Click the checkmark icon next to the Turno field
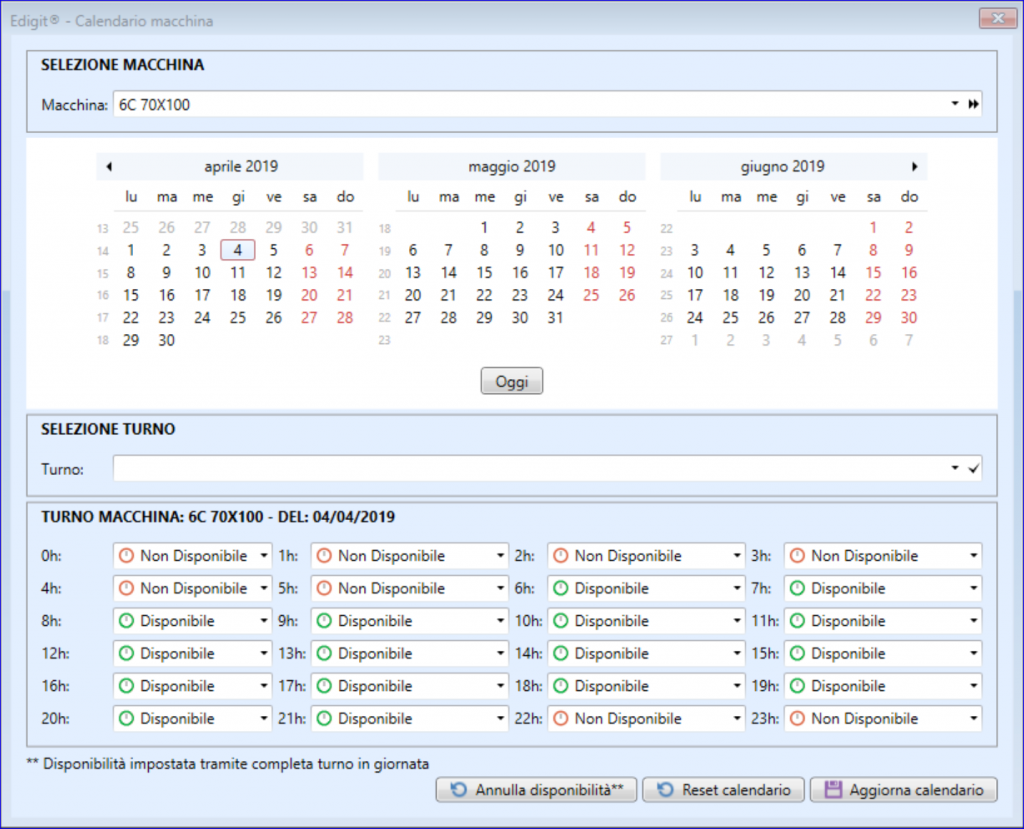This screenshot has width=1024, height=829. point(973,469)
